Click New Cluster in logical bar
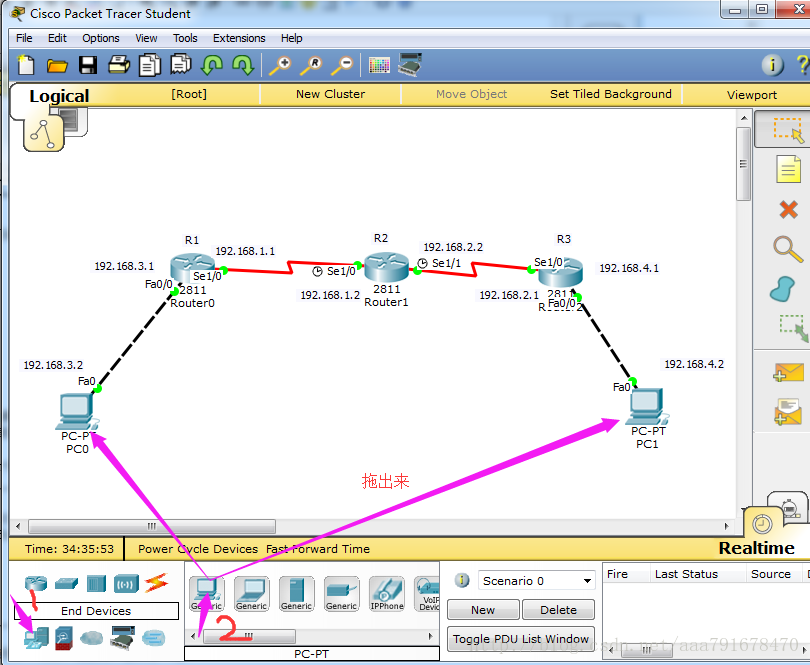This screenshot has width=810, height=665. tap(331, 94)
